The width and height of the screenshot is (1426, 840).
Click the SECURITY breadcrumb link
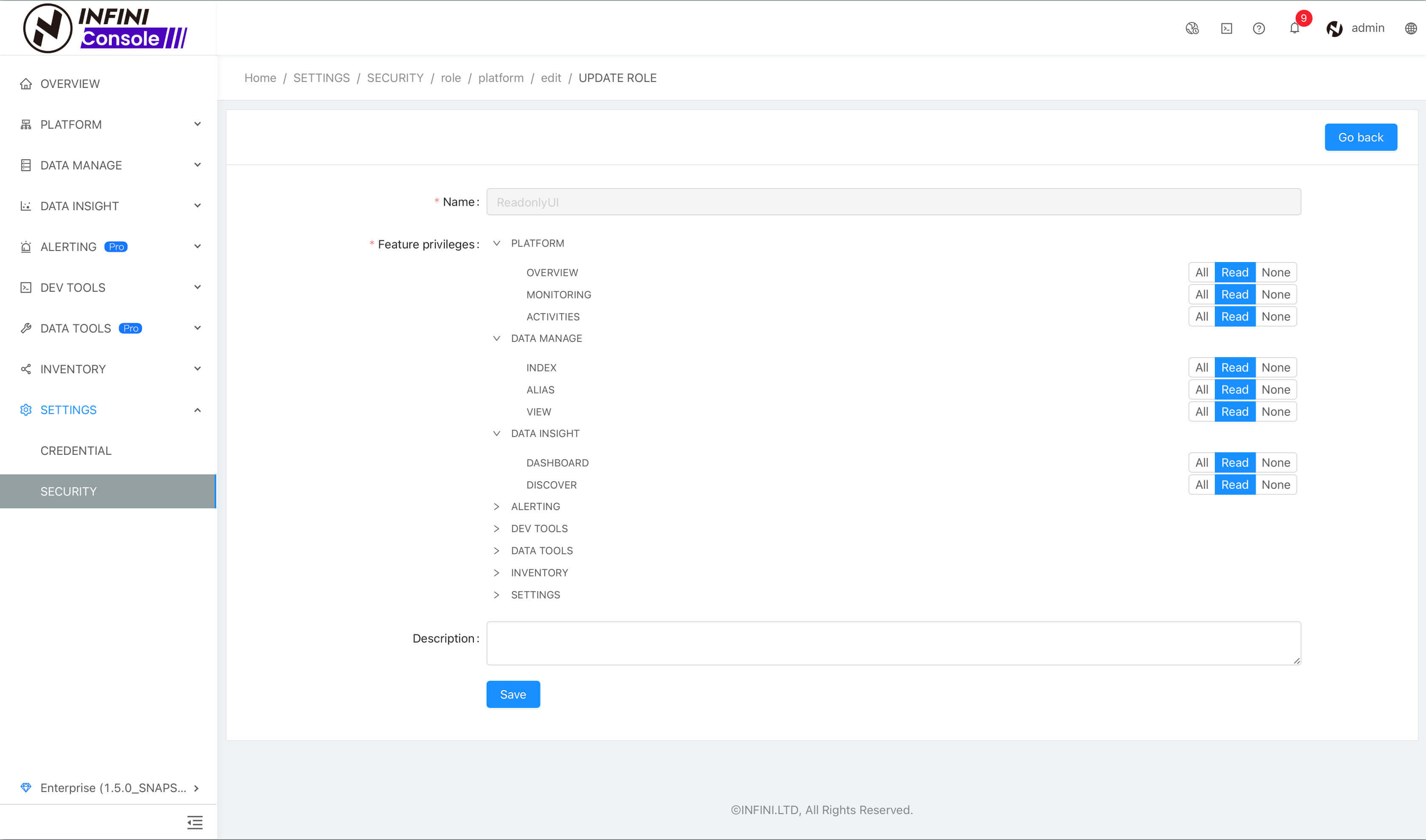click(395, 78)
